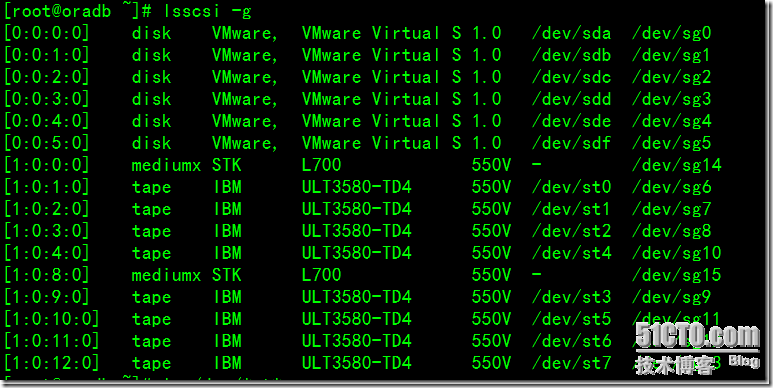The width and height of the screenshot is (773, 388).
Task: Select the SCSI address [0:0:1:0]
Action: click(46, 55)
